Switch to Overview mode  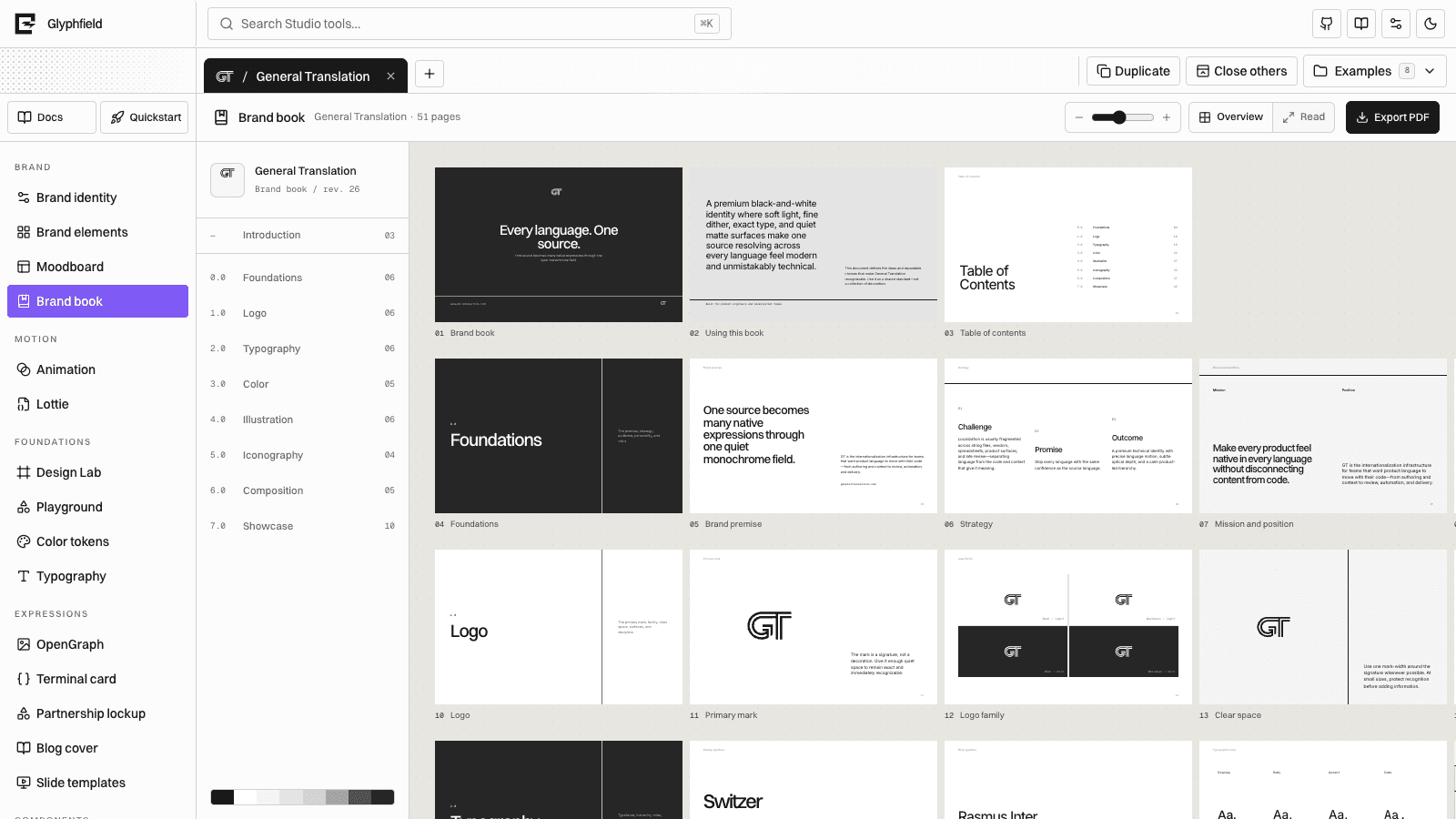coord(1231,117)
